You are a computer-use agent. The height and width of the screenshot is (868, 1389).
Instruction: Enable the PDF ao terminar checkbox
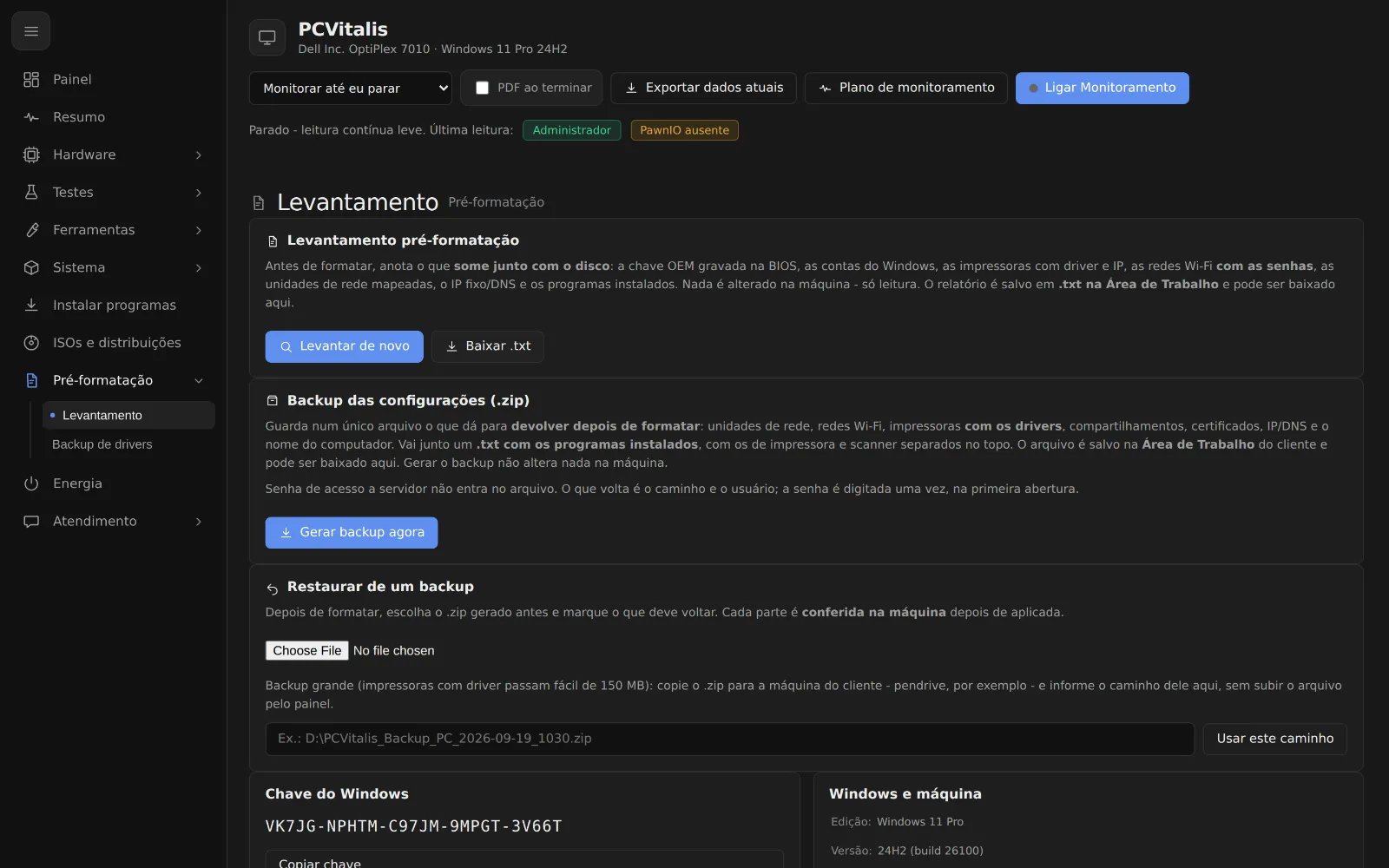(x=482, y=88)
